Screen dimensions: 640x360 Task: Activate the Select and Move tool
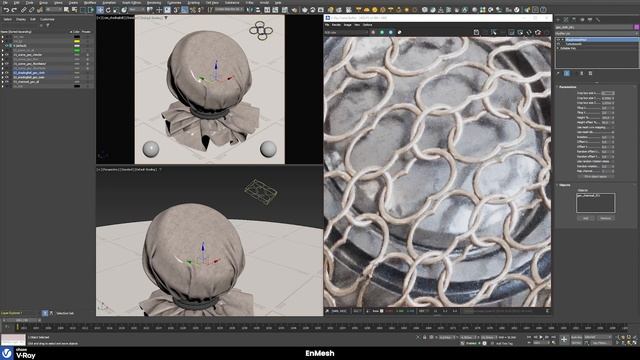100,10
